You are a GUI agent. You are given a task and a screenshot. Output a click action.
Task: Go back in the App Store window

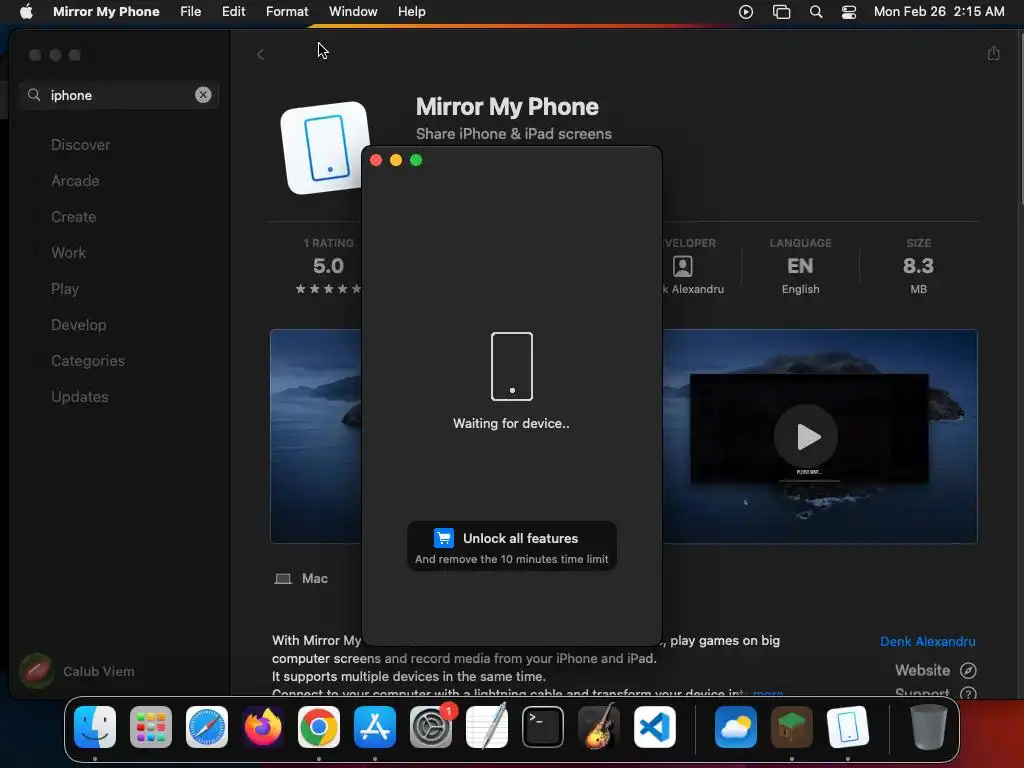pyautogui.click(x=261, y=54)
